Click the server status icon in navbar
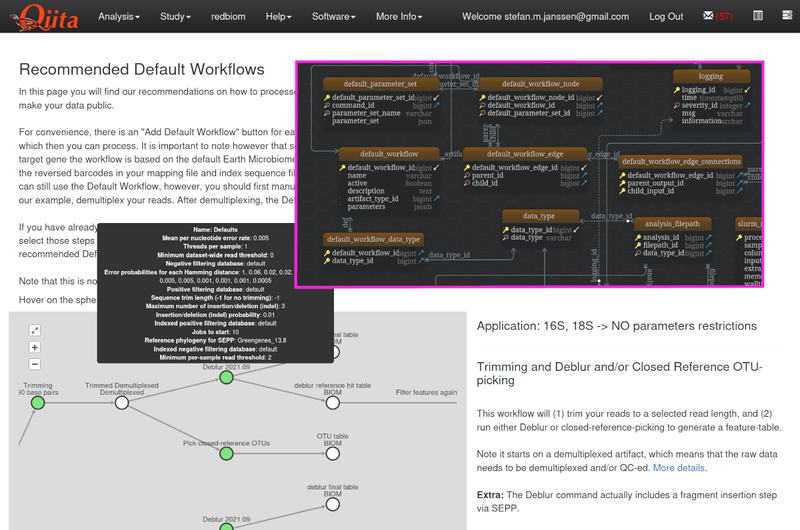The height and width of the screenshot is (530, 800). pos(787,15)
